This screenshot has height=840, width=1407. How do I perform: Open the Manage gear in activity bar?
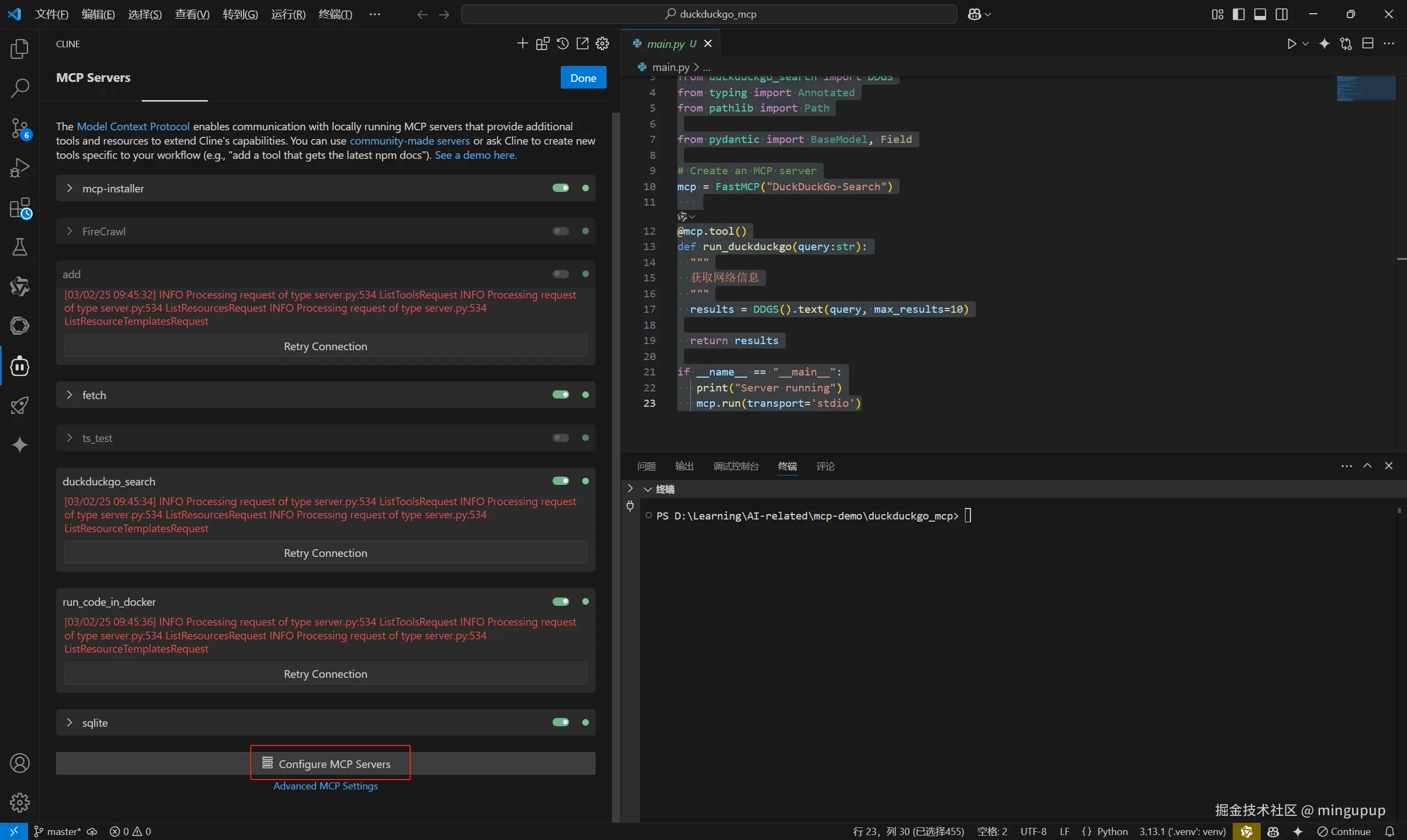[20, 802]
